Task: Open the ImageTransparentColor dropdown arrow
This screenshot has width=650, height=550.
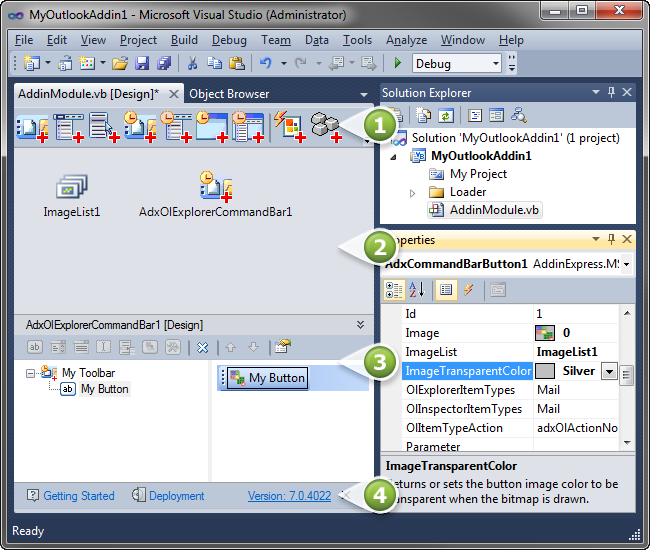Action: click(x=609, y=371)
